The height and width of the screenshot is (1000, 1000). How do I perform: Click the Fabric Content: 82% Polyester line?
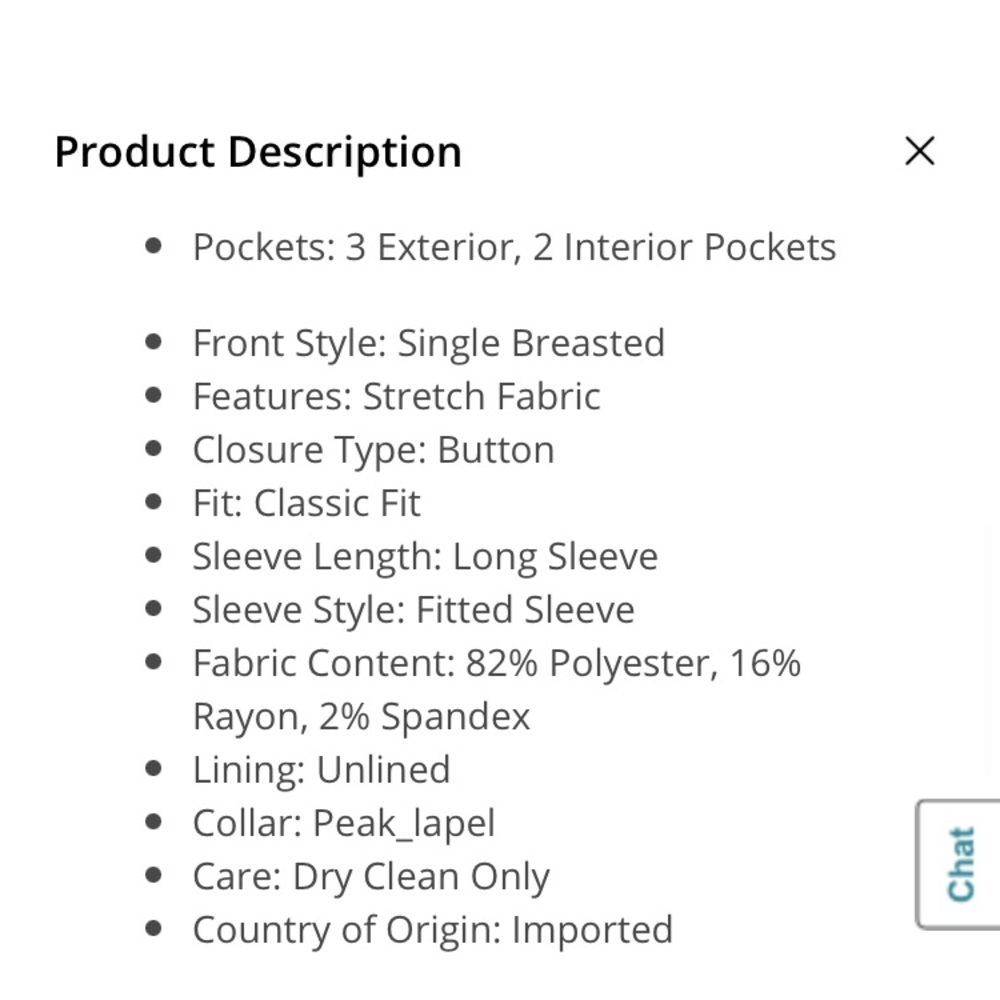click(496, 663)
